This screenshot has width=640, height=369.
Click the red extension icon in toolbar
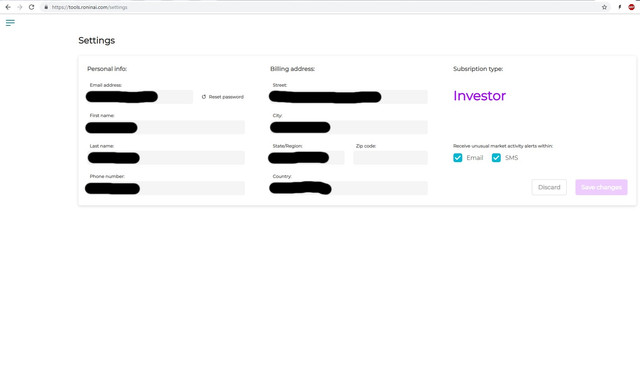(x=631, y=7)
